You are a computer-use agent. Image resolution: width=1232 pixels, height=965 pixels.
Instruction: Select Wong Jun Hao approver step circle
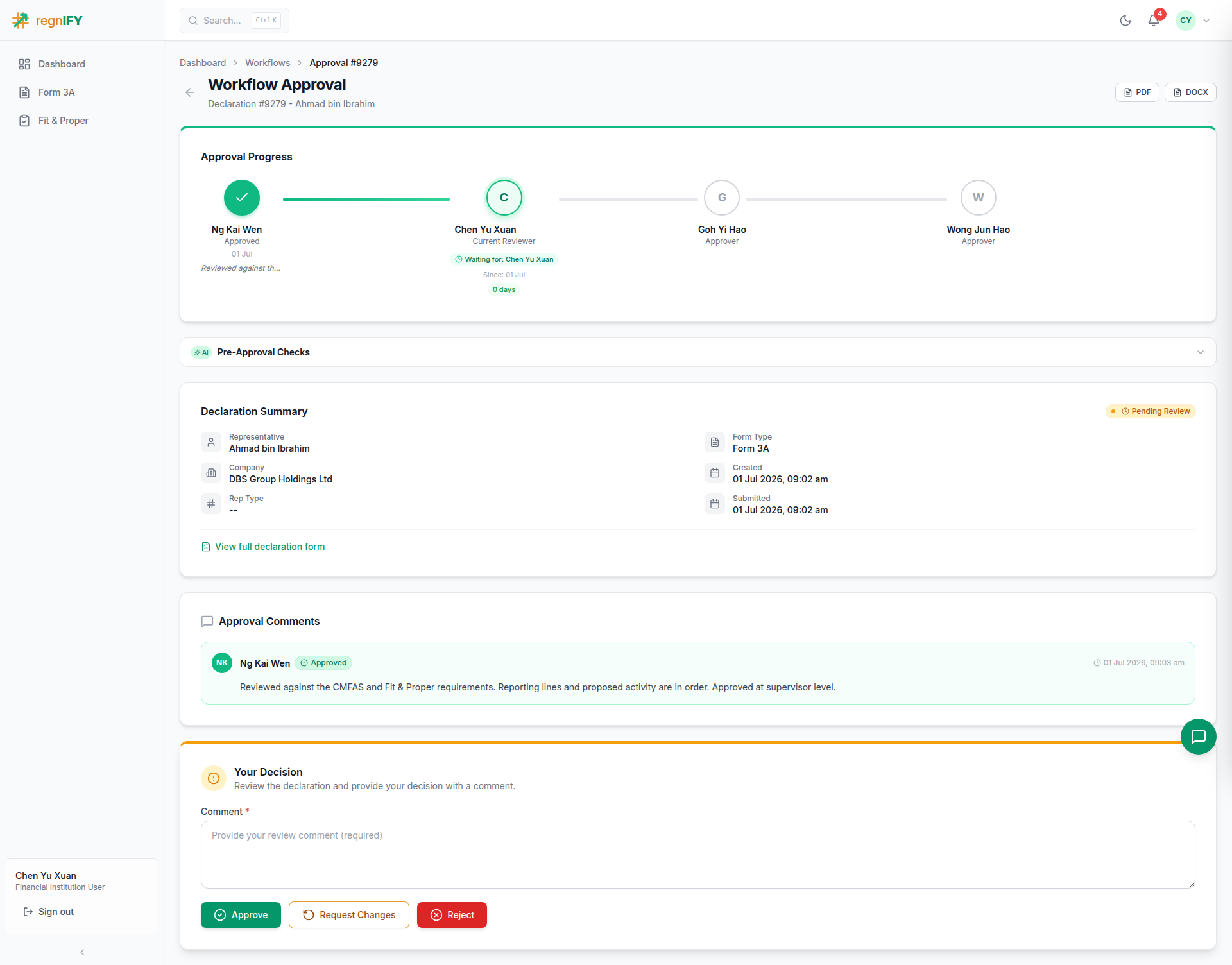(979, 198)
